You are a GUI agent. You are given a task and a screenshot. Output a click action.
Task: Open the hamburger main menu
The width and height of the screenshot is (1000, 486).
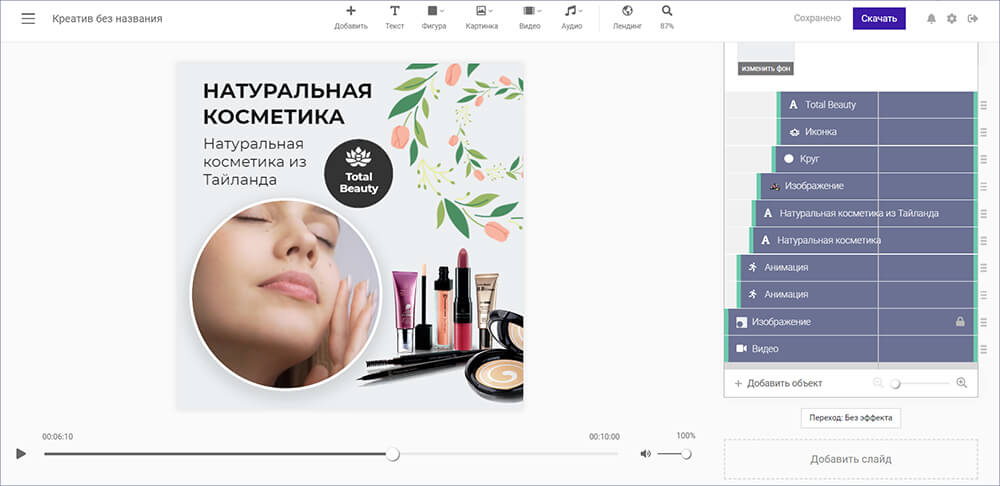28,18
